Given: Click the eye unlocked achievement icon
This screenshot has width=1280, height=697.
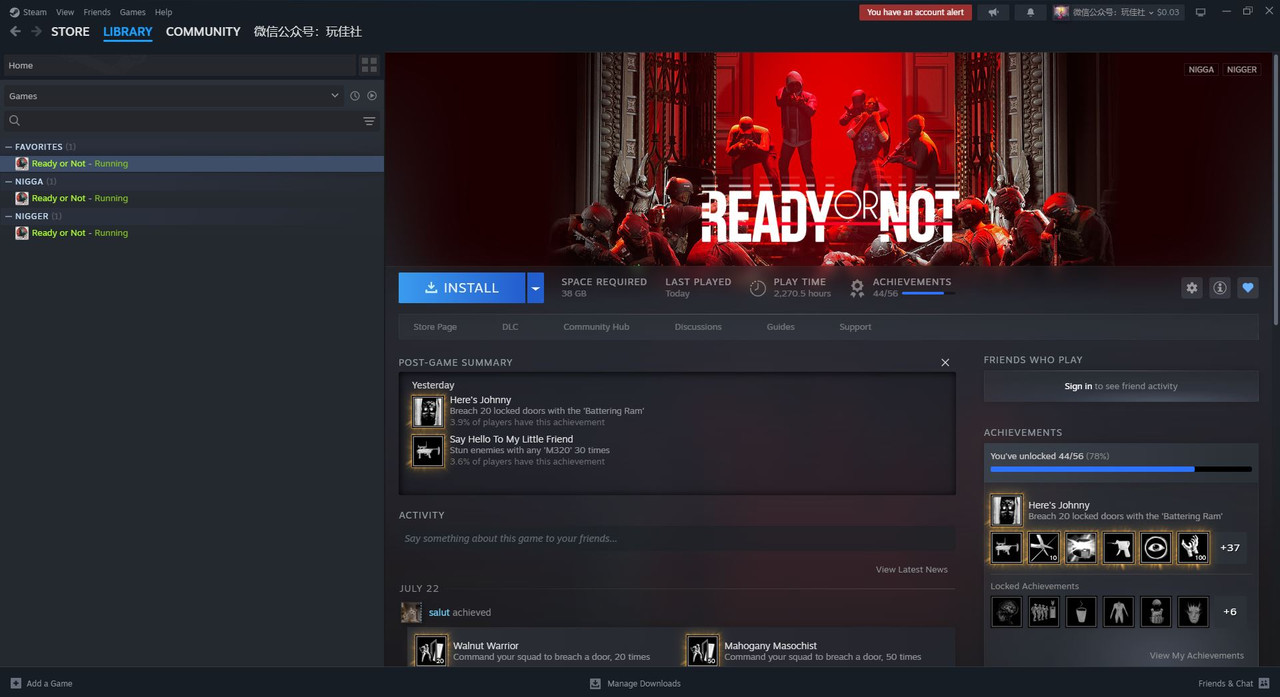Looking at the screenshot, I should [1155, 547].
